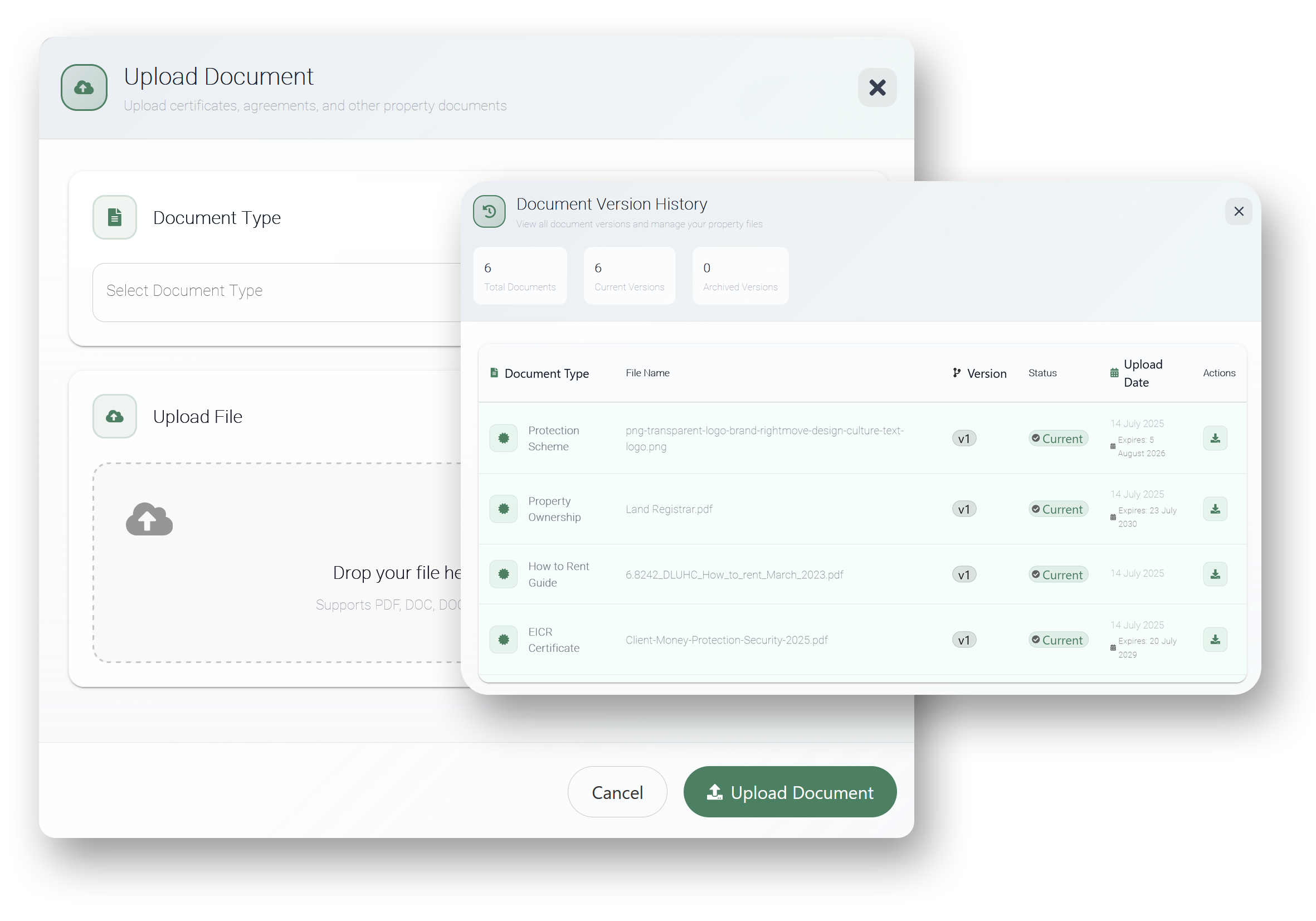
Task: Sort by Version column header
Action: 986,374
